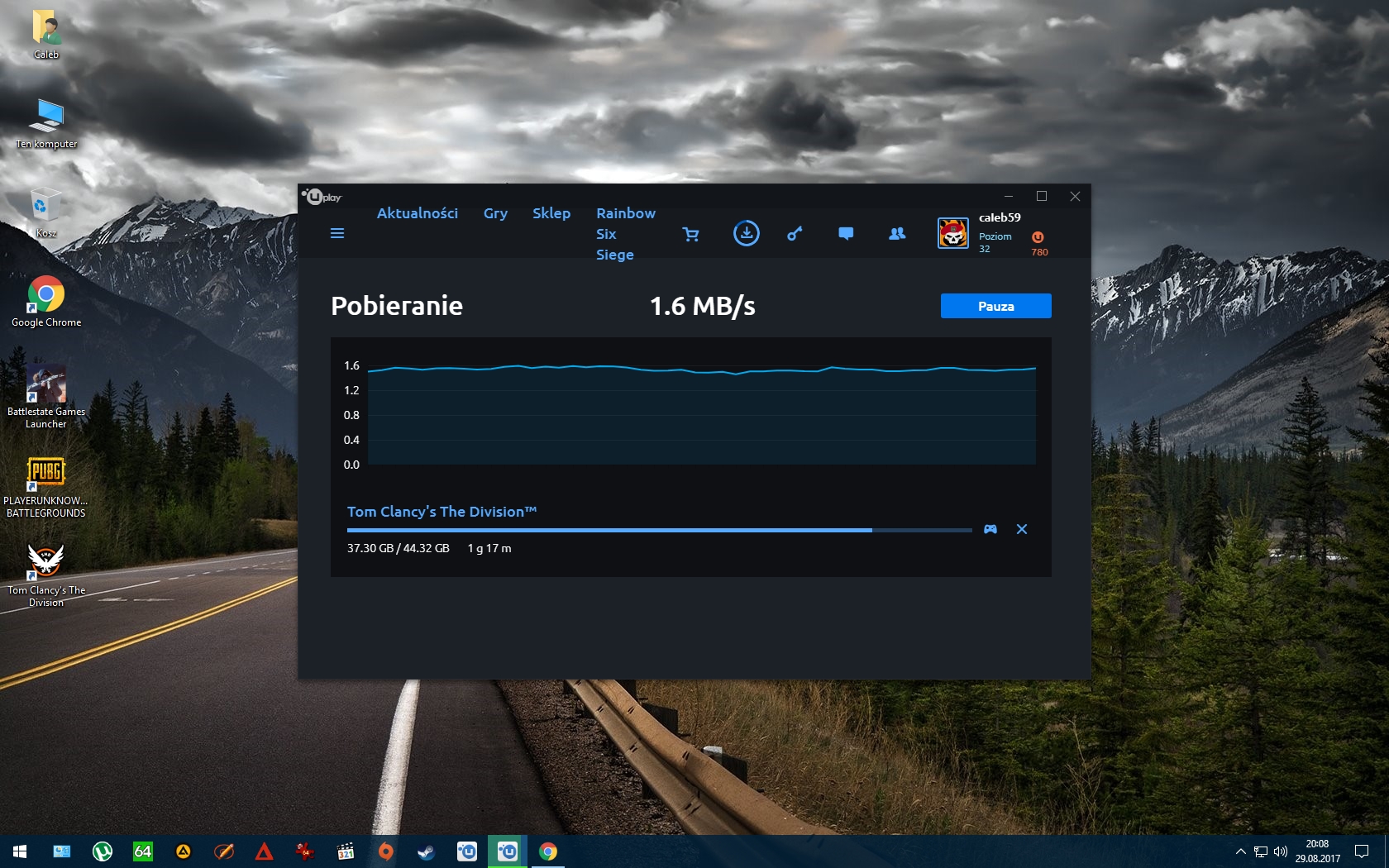Open the Action Center notifications
Screen dimensions: 1389x868
click(x=1362, y=851)
